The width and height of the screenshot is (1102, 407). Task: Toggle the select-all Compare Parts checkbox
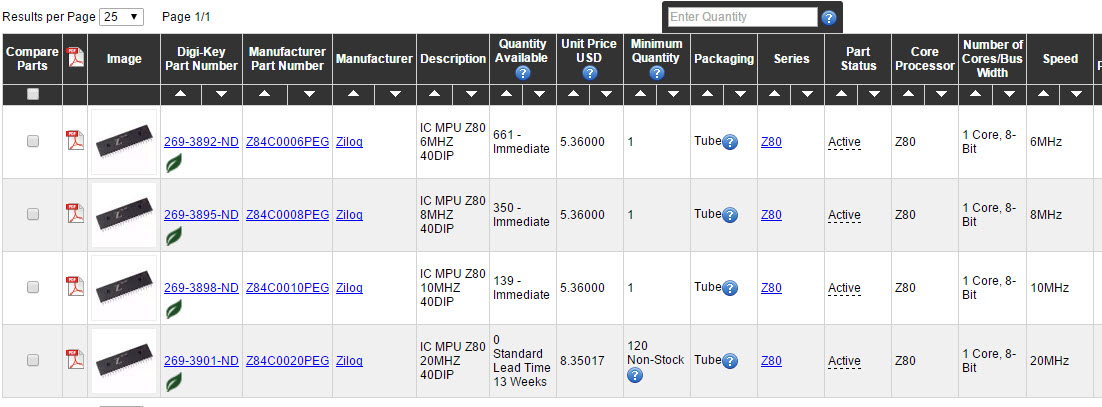33,94
